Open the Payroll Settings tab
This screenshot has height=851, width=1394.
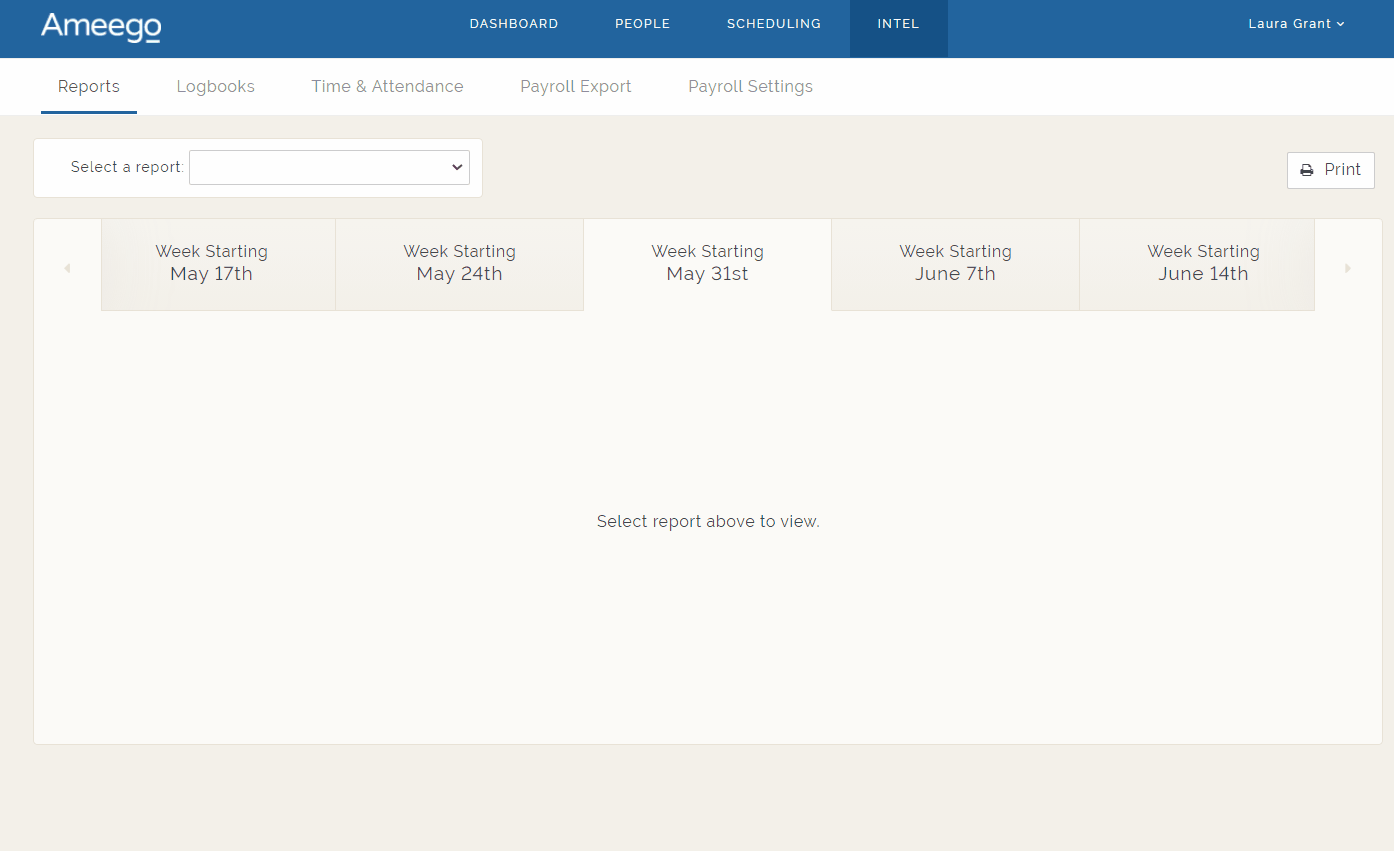(750, 87)
